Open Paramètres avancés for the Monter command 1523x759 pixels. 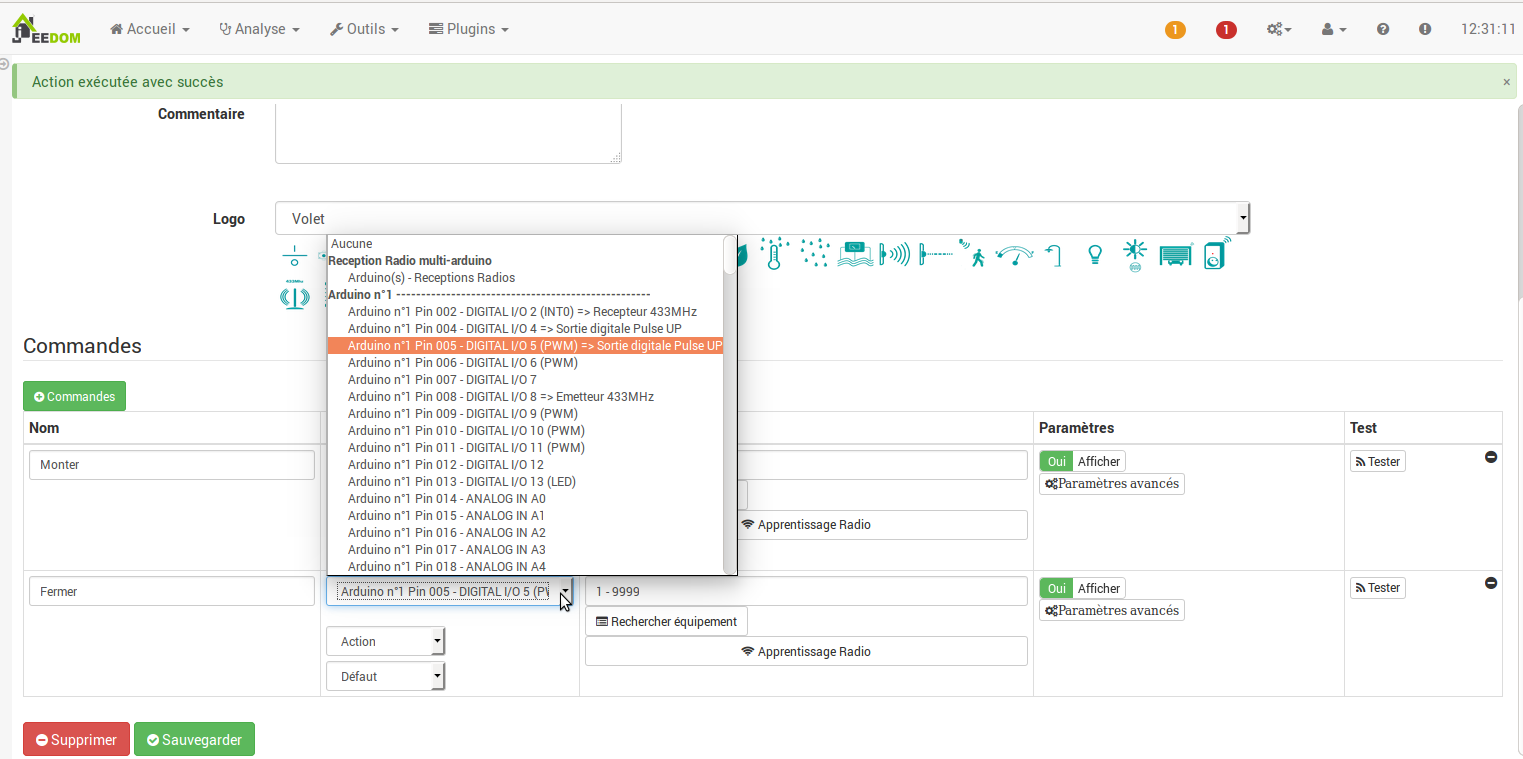tap(1112, 484)
